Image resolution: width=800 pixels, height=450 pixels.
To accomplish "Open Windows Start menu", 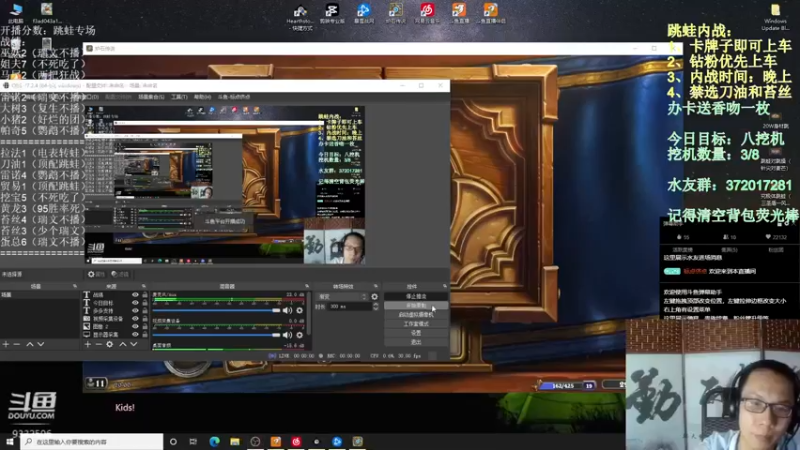I will pyautogui.click(x=10, y=441).
